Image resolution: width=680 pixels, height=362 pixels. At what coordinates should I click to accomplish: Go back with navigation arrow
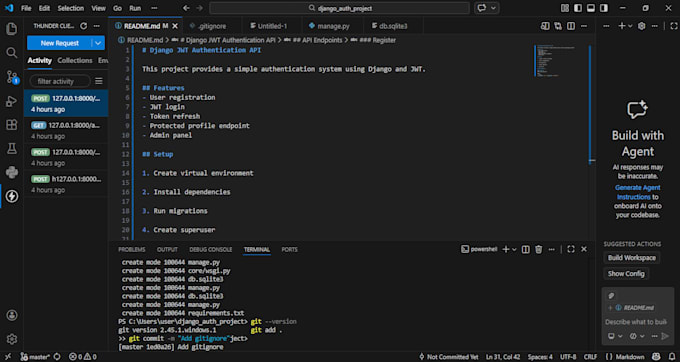coord(186,8)
